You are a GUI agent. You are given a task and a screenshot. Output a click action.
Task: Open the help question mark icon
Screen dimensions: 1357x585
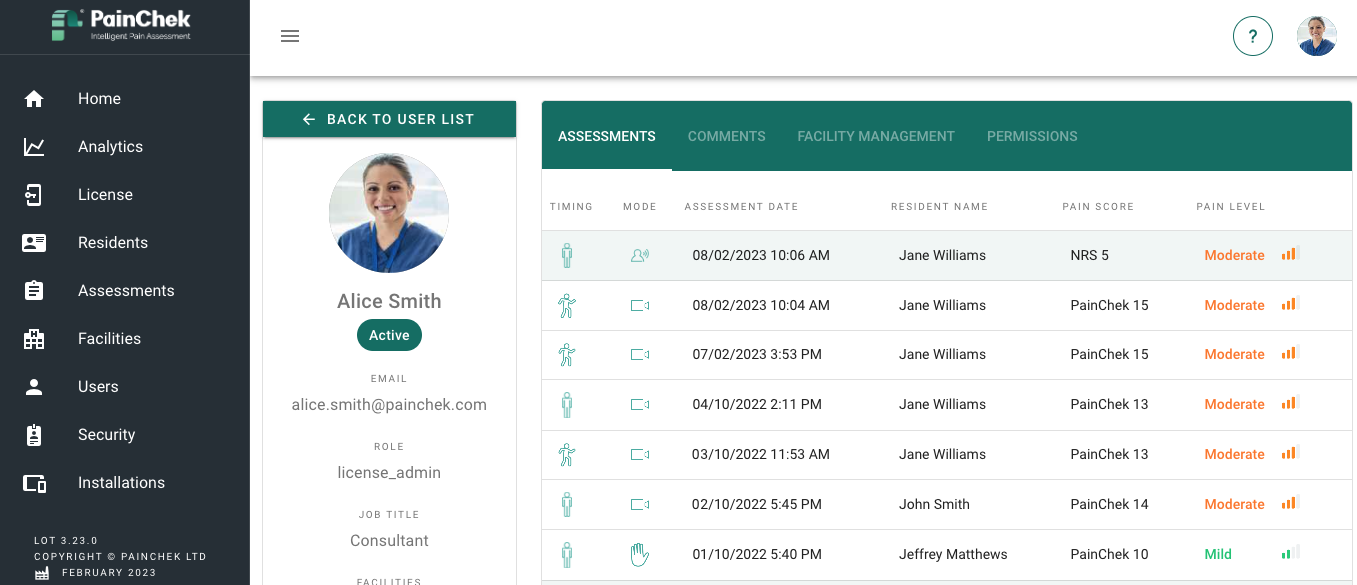pyautogui.click(x=1253, y=36)
